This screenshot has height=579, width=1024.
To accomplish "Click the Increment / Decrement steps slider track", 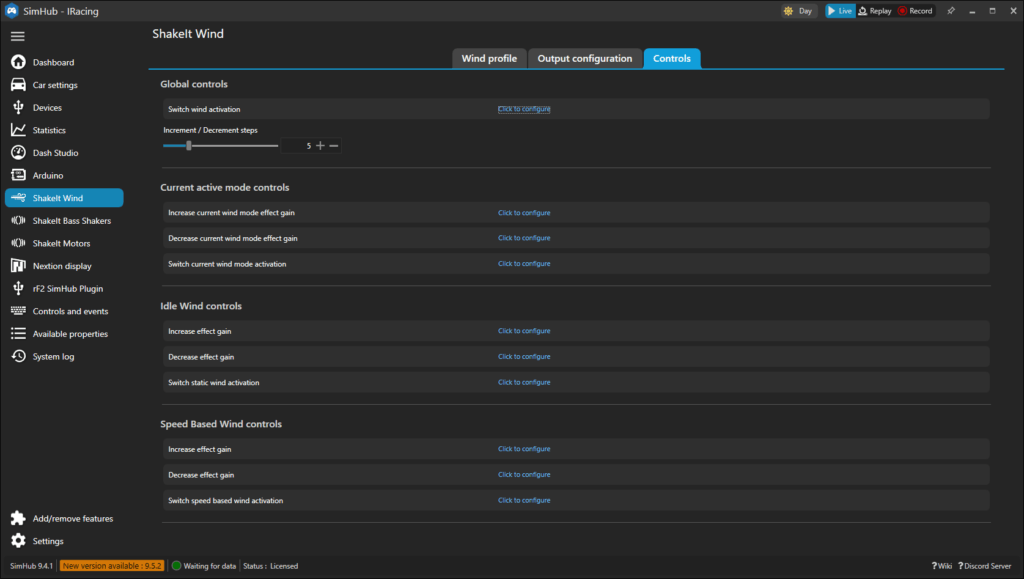I will 221,146.
